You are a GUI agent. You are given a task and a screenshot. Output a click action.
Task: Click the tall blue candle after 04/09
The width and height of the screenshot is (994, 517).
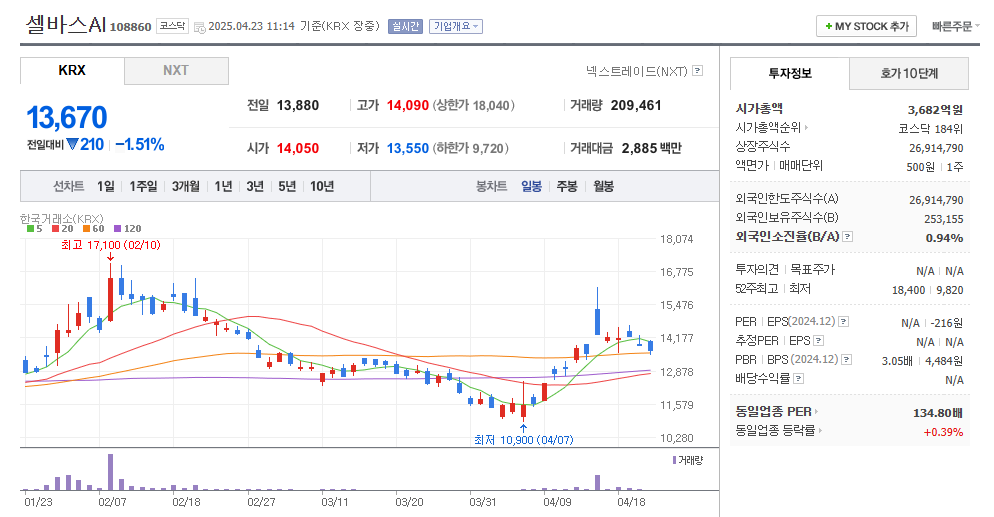[597, 312]
